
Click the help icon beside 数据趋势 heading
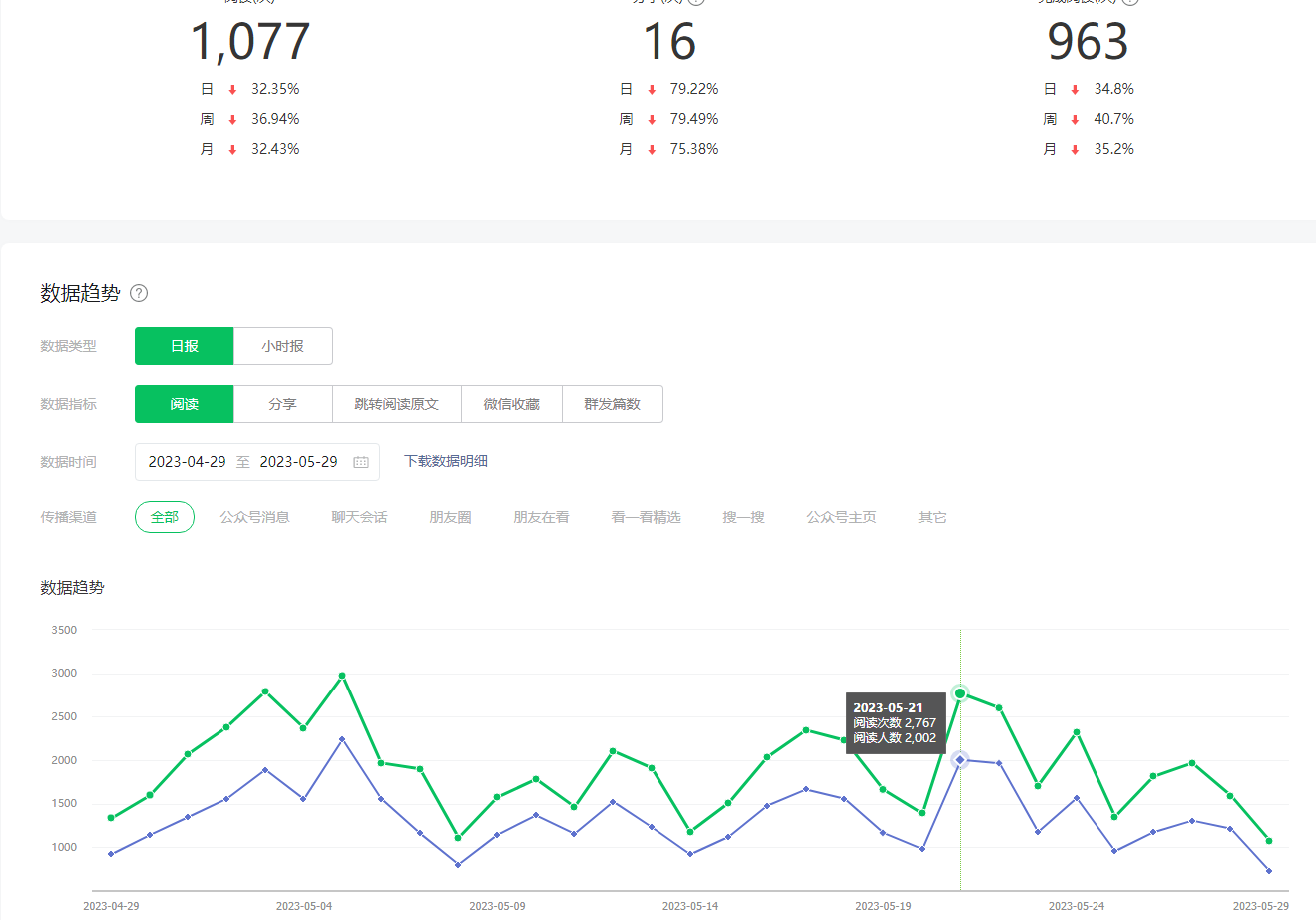[139, 293]
